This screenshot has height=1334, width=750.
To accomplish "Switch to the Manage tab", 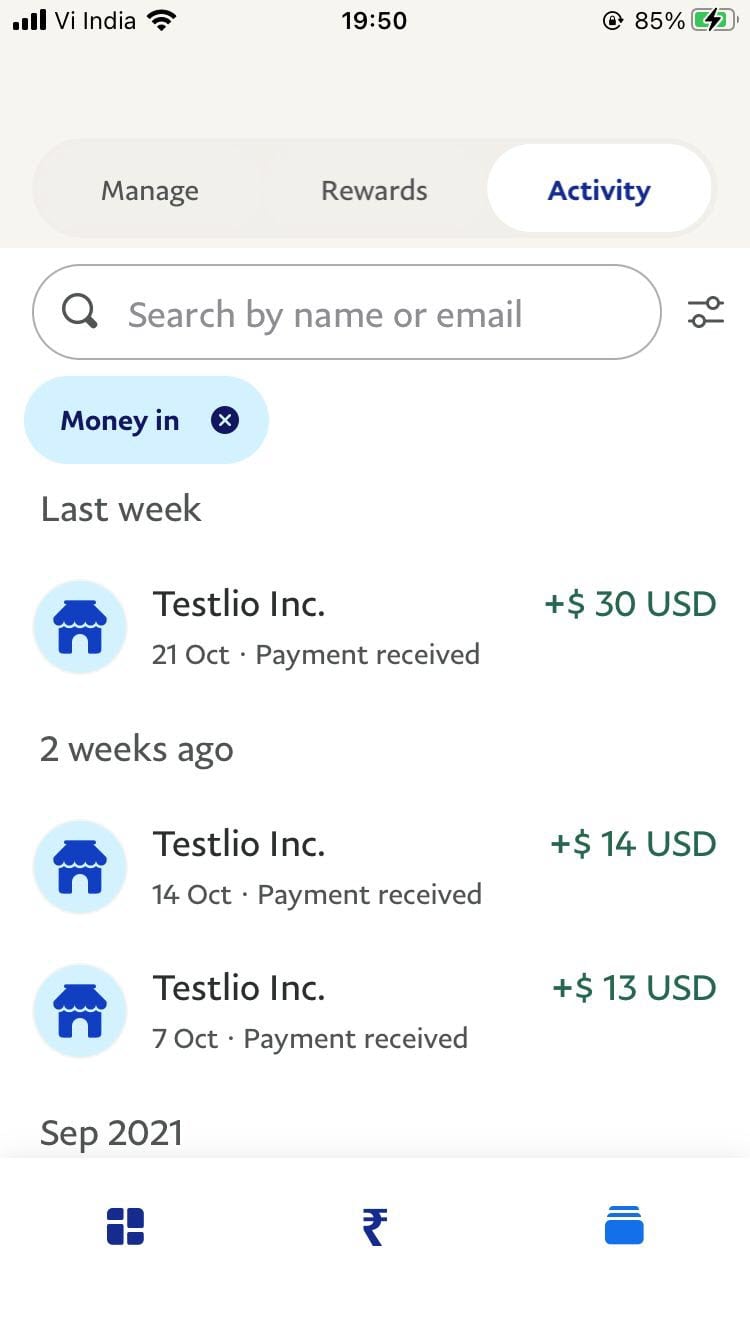I will [150, 190].
